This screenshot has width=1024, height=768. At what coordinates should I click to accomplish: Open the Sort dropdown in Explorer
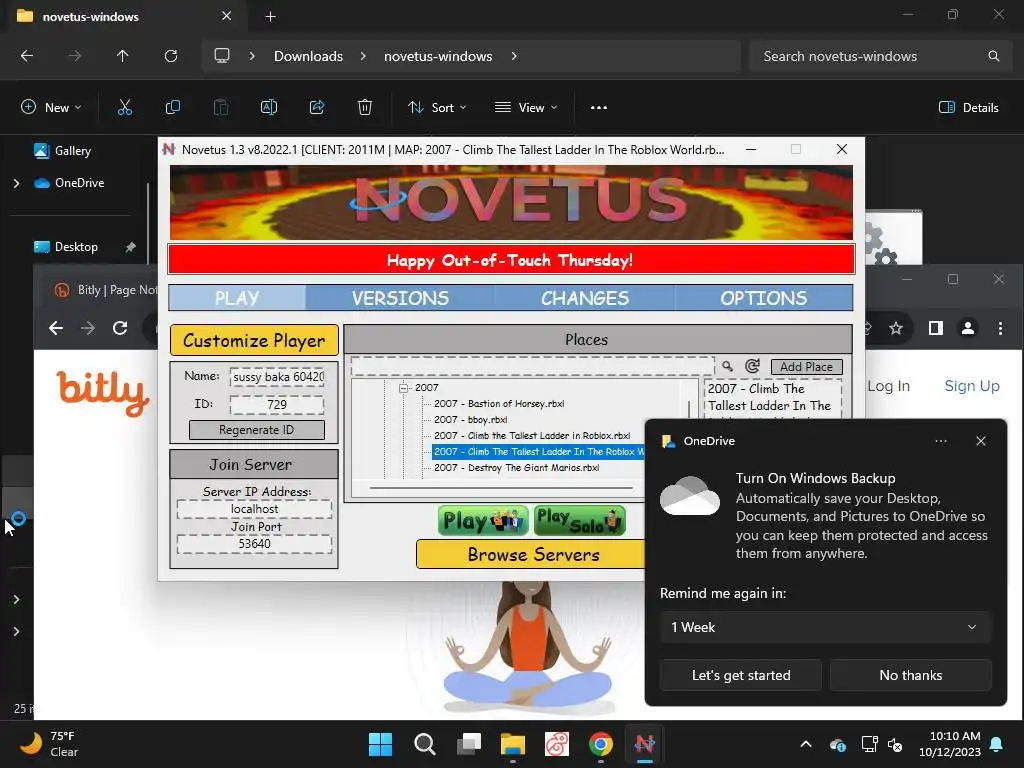pyautogui.click(x=437, y=108)
